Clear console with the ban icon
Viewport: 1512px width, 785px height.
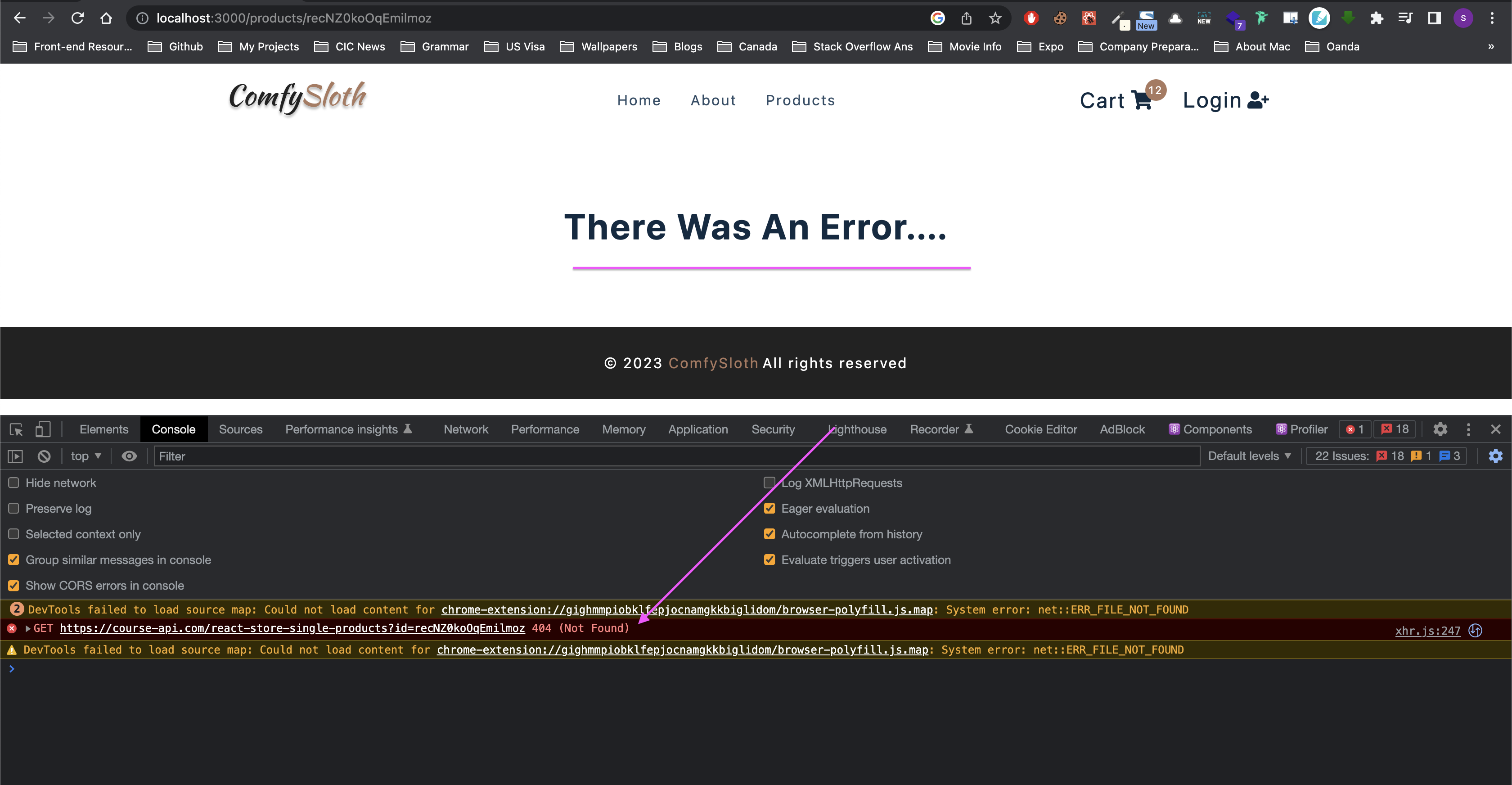point(44,456)
